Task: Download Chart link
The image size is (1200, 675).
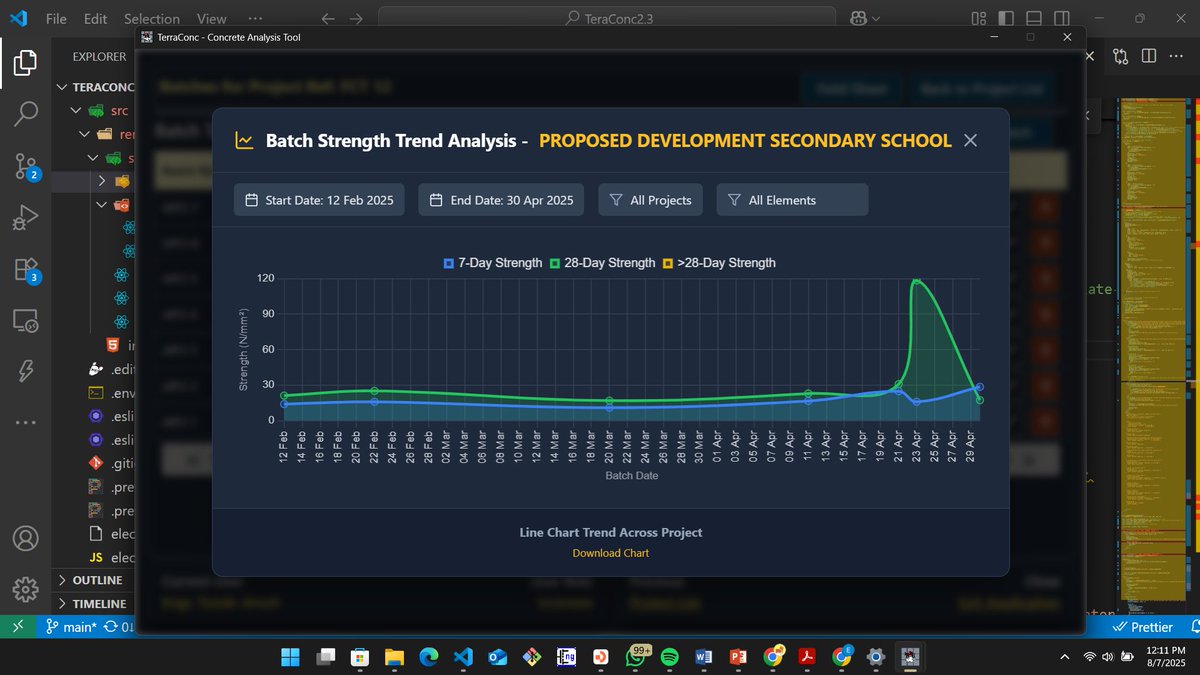Action: [611, 553]
